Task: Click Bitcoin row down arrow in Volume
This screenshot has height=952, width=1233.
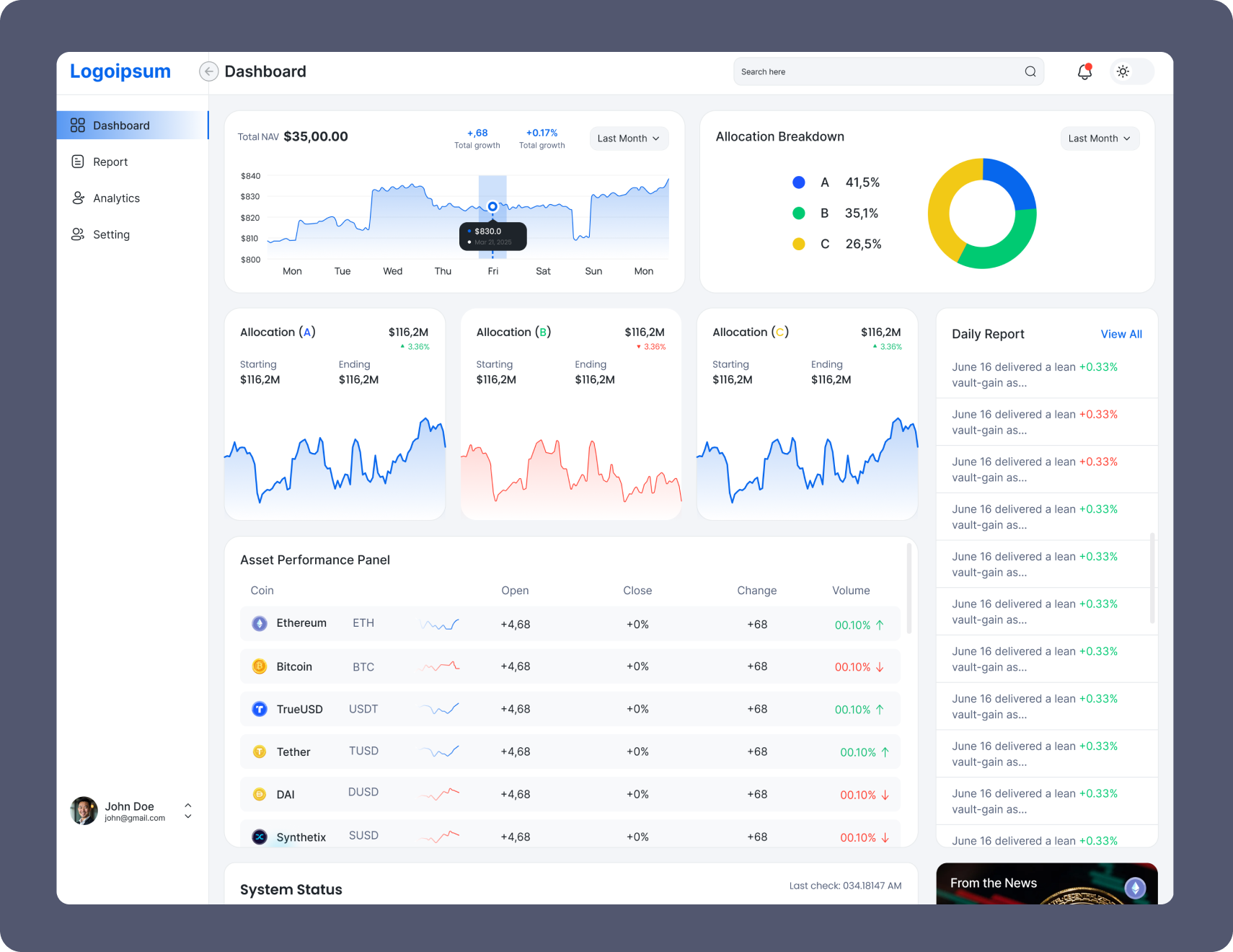Action: pos(880,667)
